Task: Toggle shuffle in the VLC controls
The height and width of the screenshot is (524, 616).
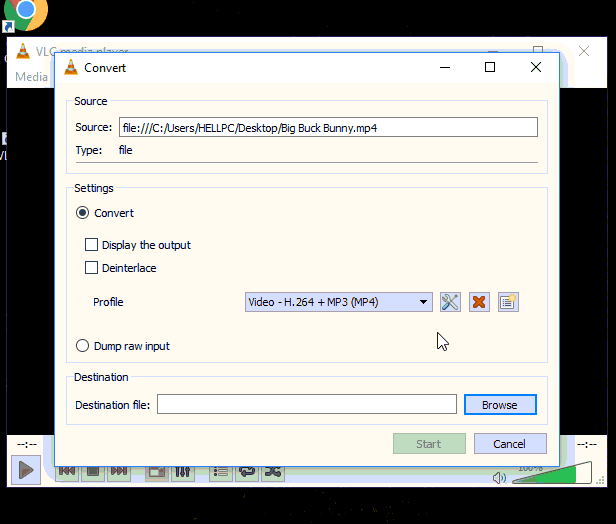Action: point(273,471)
